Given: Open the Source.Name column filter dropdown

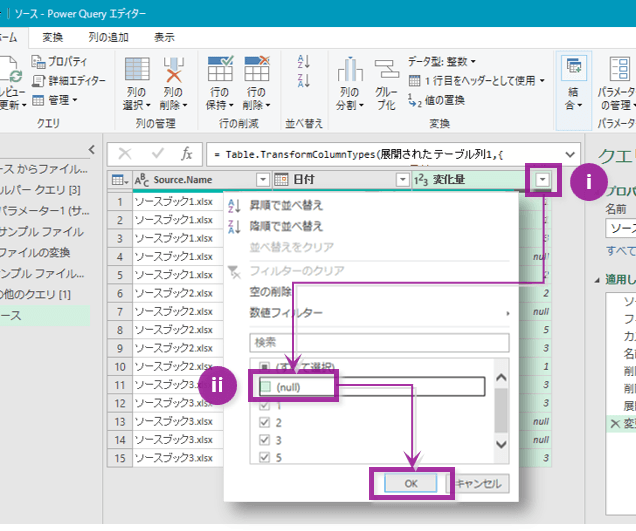Looking at the screenshot, I should 263,180.
